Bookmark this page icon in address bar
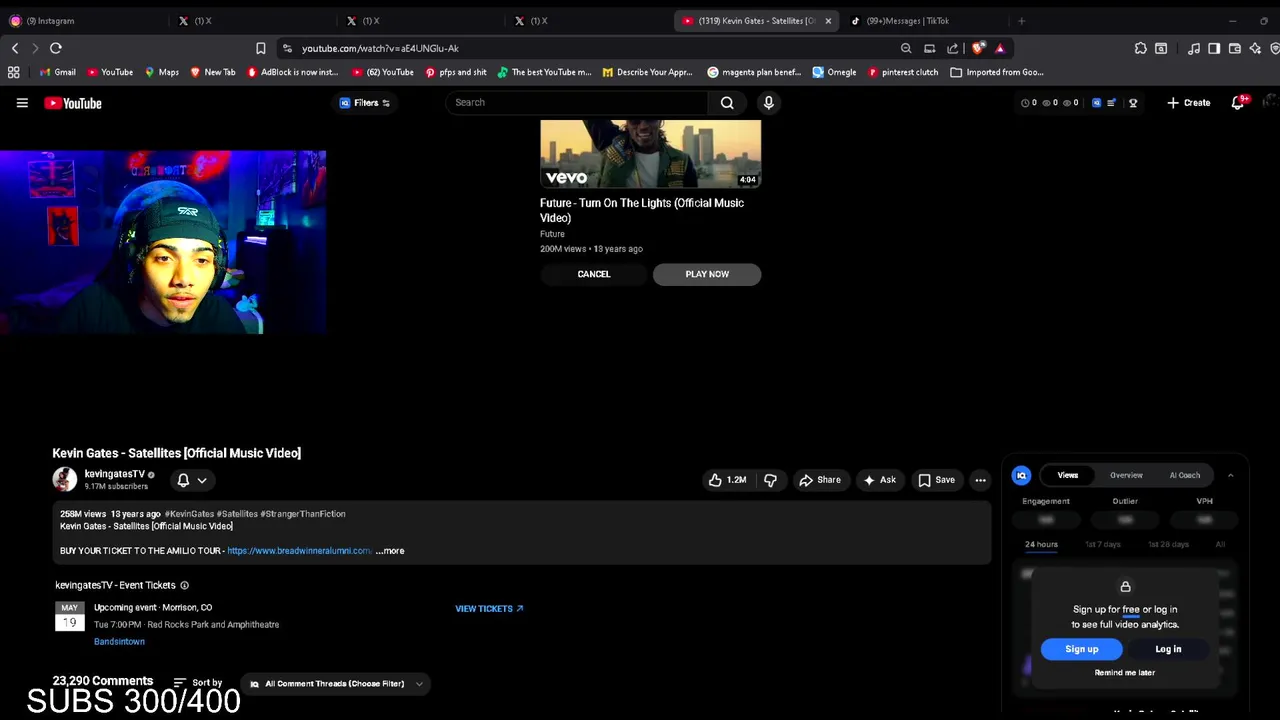This screenshot has width=1280, height=720. coord(261,48)
